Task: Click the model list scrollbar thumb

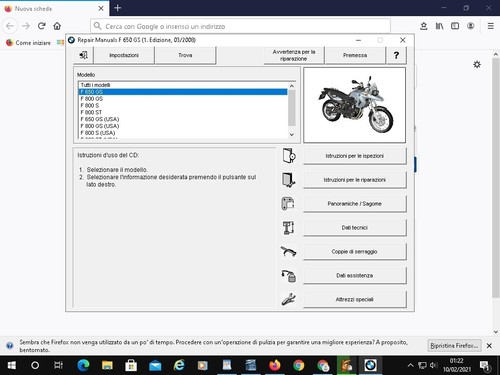Action: 292,108
